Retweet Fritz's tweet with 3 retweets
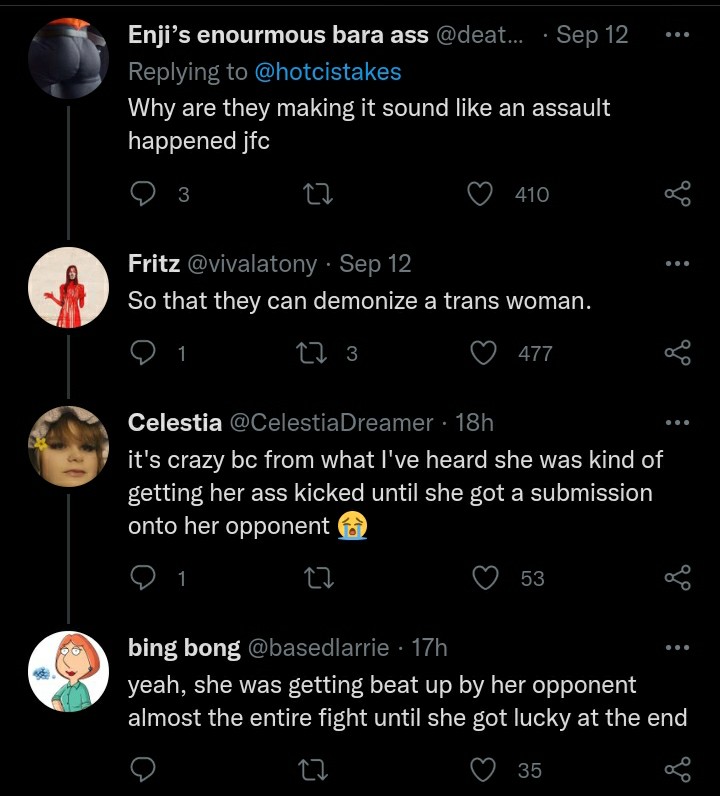The height and width of the screenshot is (796, 720). click(312, 353)
